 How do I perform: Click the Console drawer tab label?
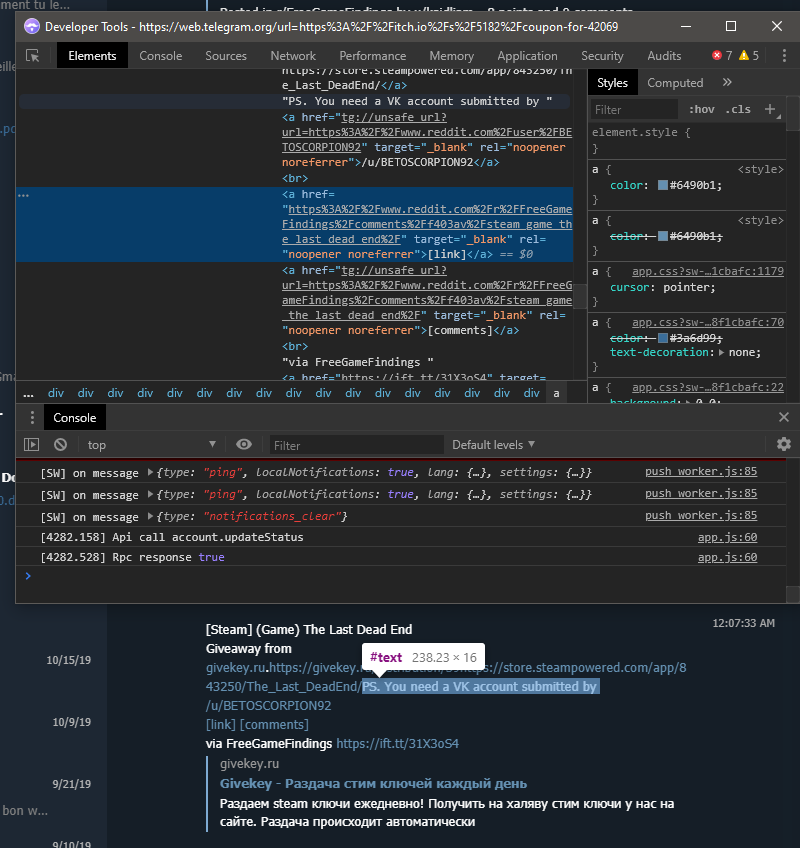[x=75, y=418]
